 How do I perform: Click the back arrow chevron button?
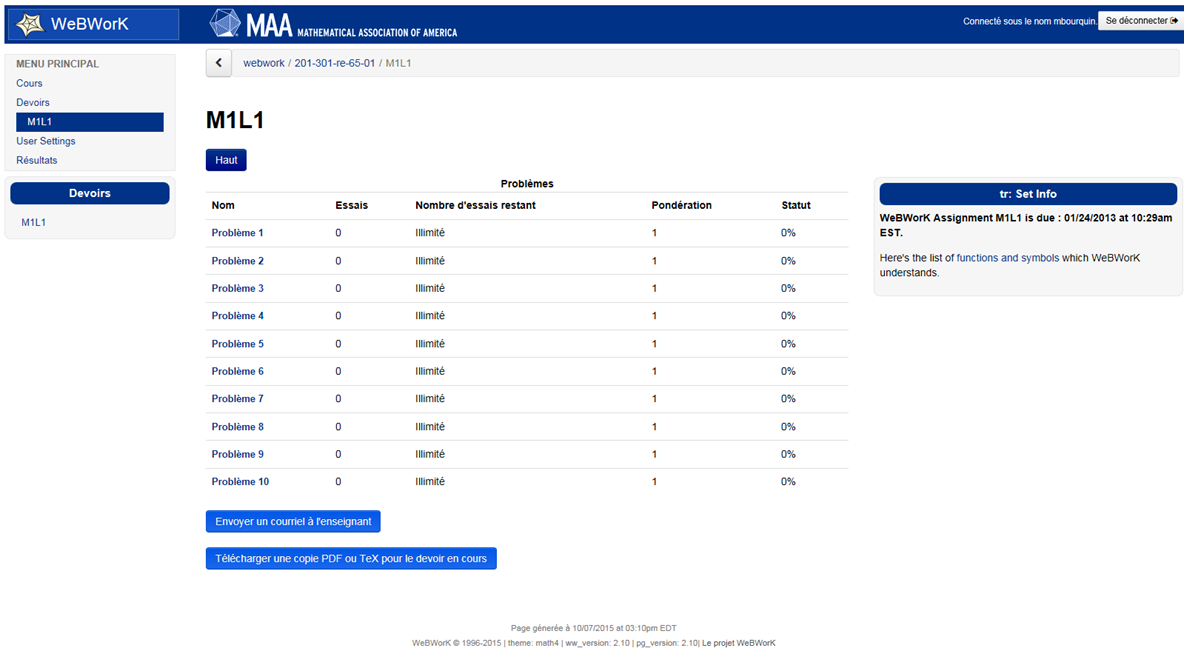pyautogui.click(x=219, y=63)
